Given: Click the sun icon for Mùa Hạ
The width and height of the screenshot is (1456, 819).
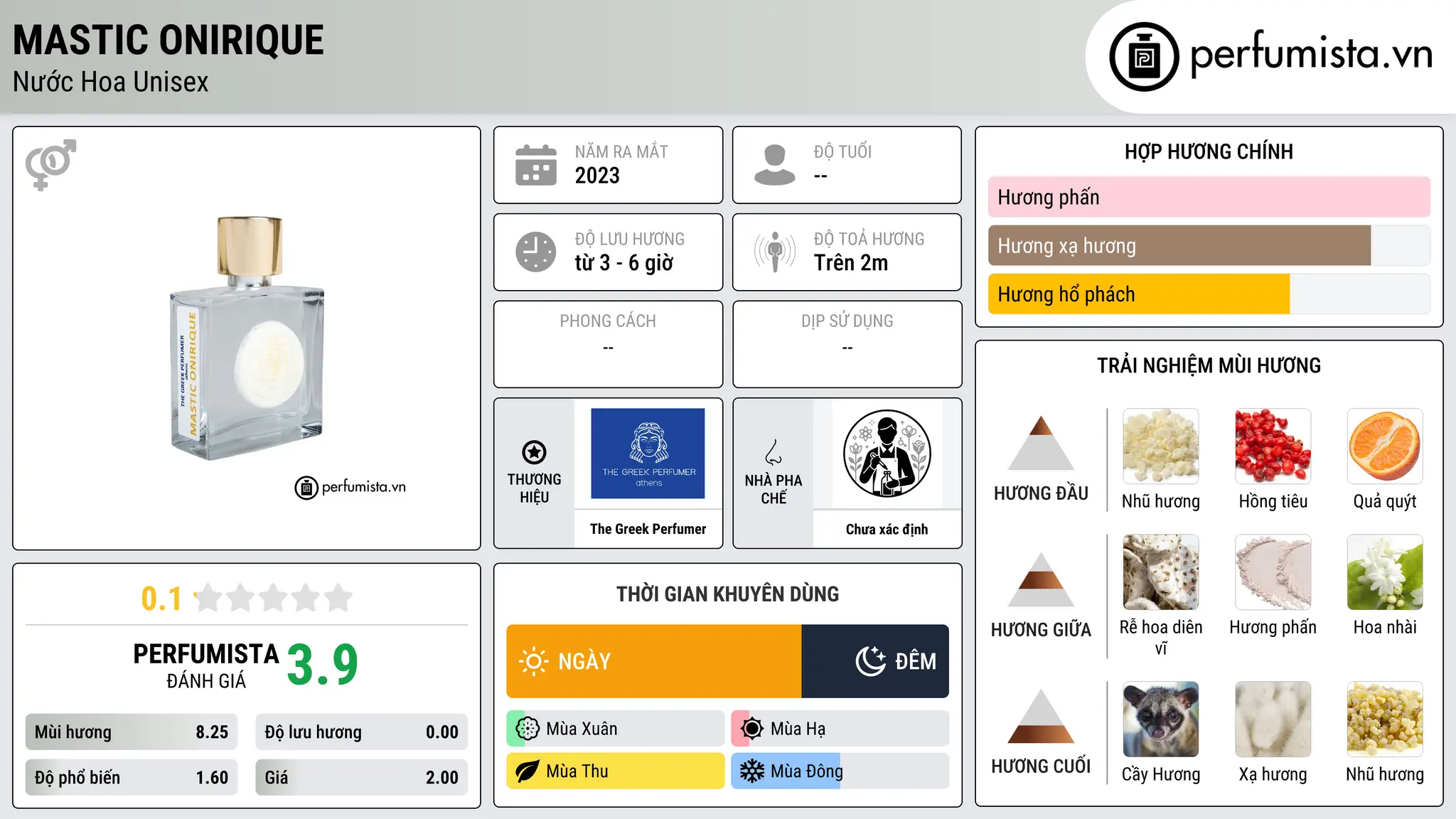Looking at the screenshot, I should click(x=752, y=729).
